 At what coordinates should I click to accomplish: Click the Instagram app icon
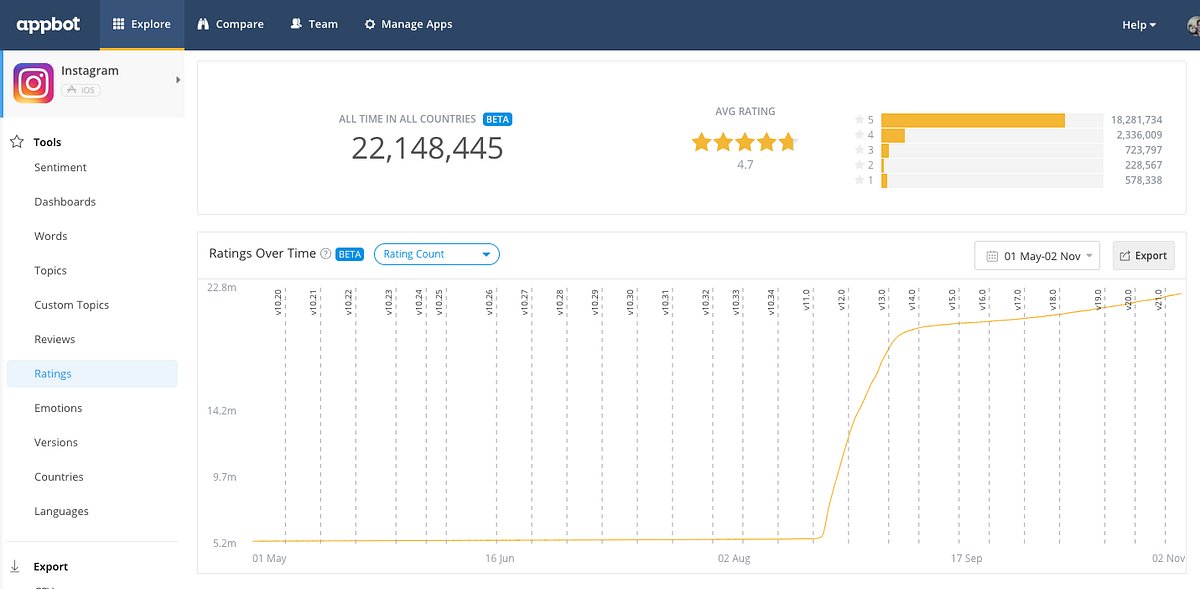click(33, 83)
